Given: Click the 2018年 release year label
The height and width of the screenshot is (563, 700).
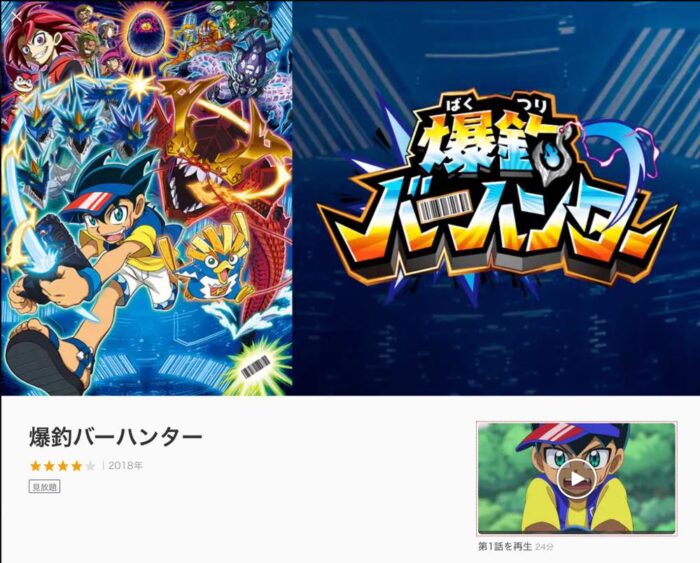Looking at the screenshot, I should click(x=125, y=466).
